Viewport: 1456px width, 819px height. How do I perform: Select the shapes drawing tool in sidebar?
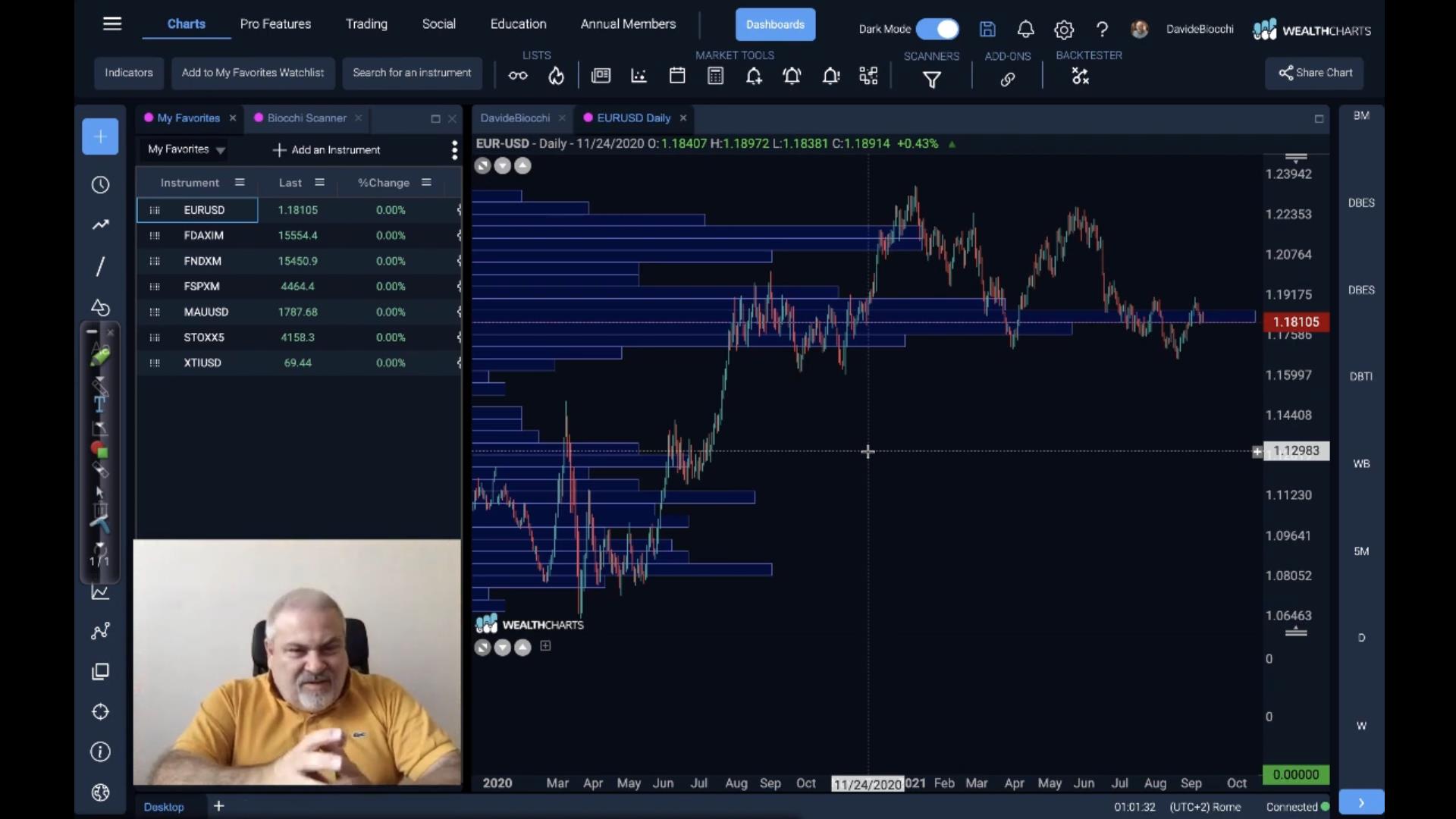tap(100, 307)
